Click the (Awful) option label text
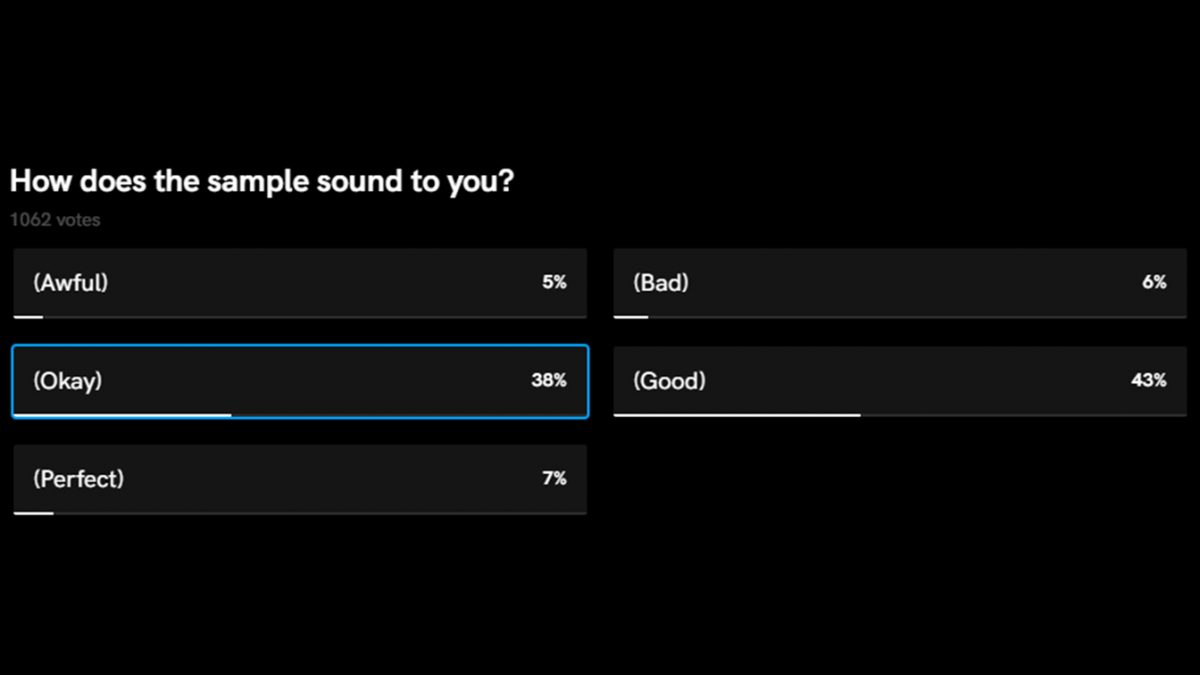 click(x=70, y=283)
